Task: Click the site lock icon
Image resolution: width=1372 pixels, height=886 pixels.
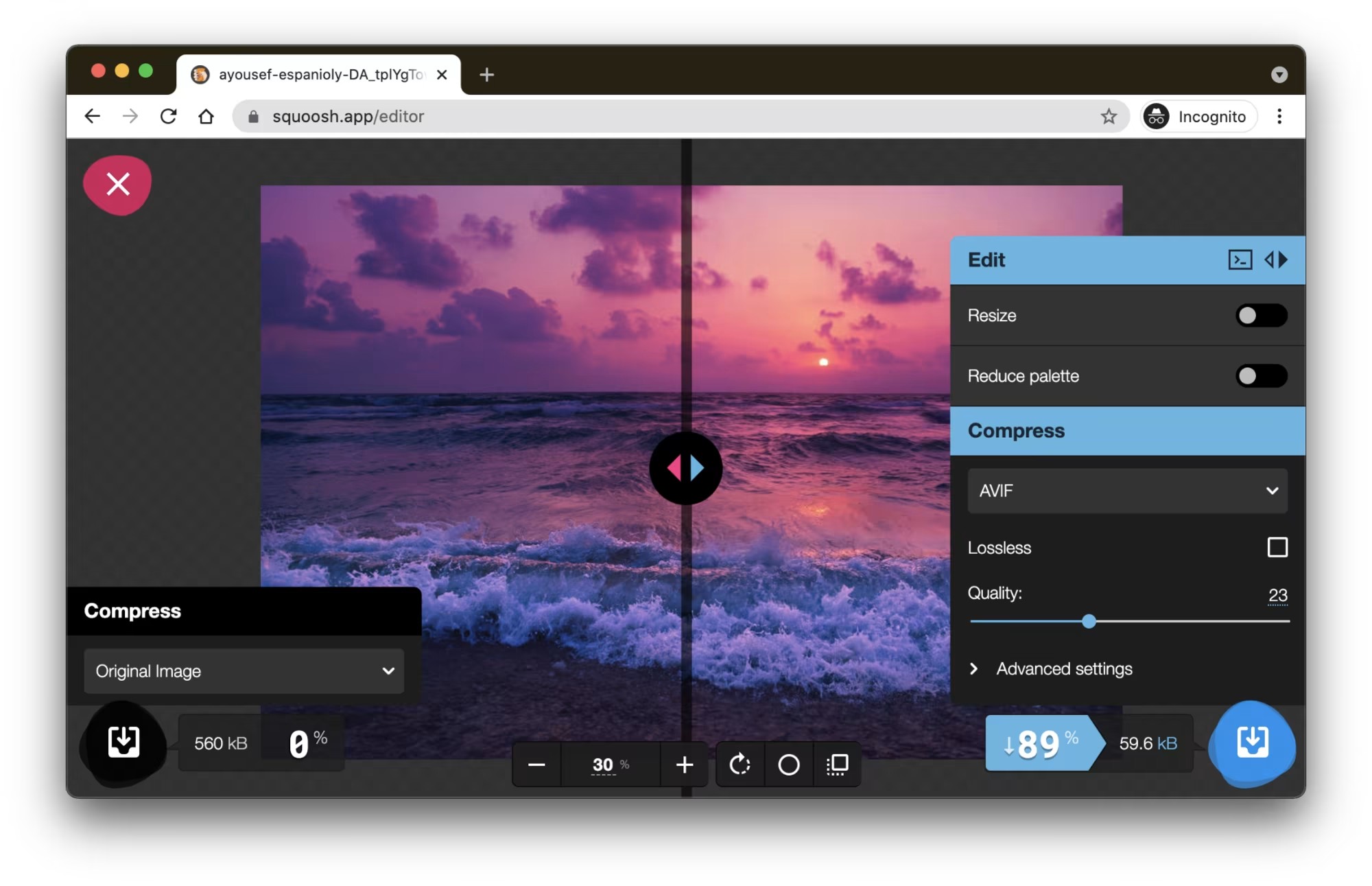Action: coord(253,117)
